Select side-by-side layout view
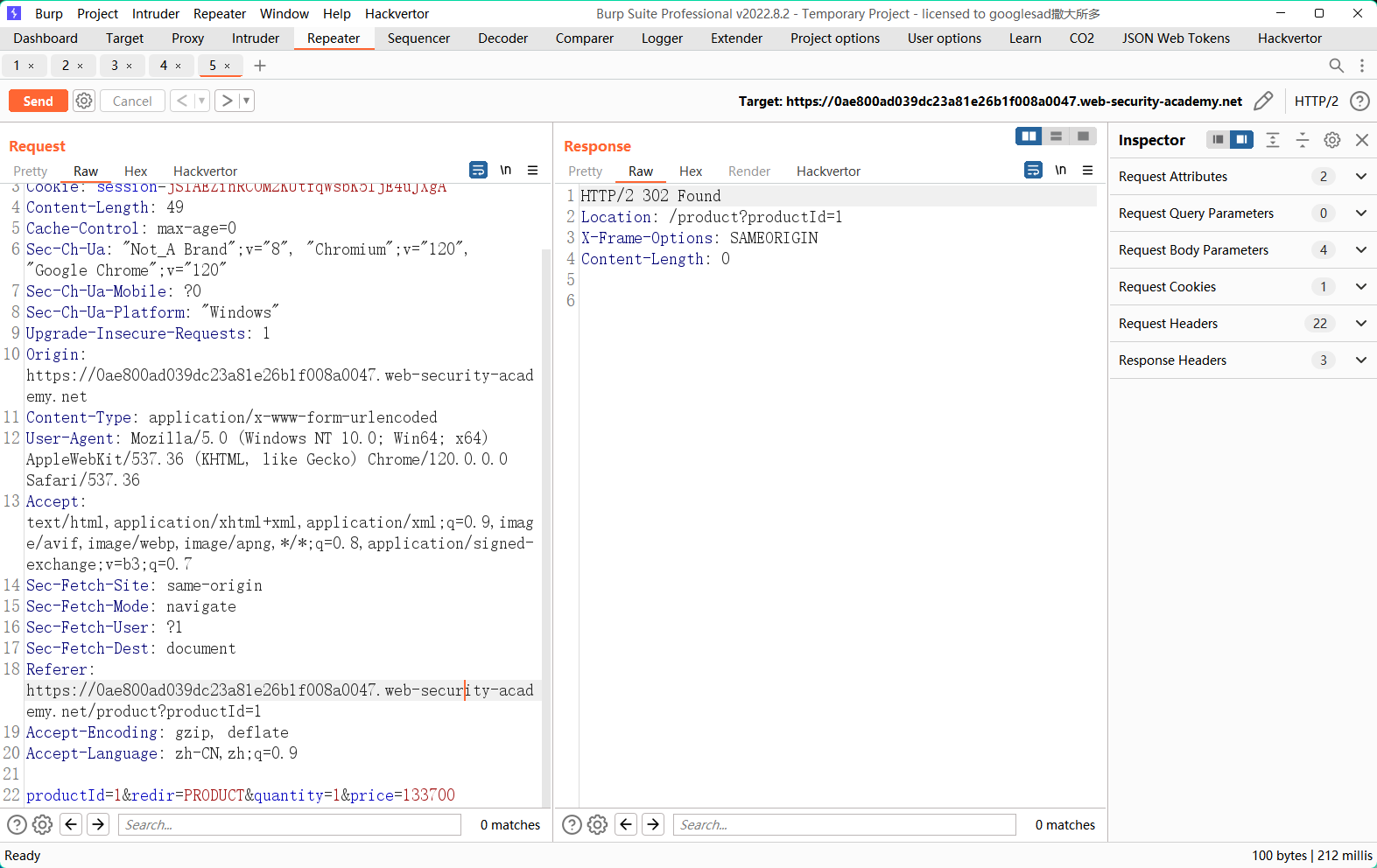 (x=1029, y=136)
